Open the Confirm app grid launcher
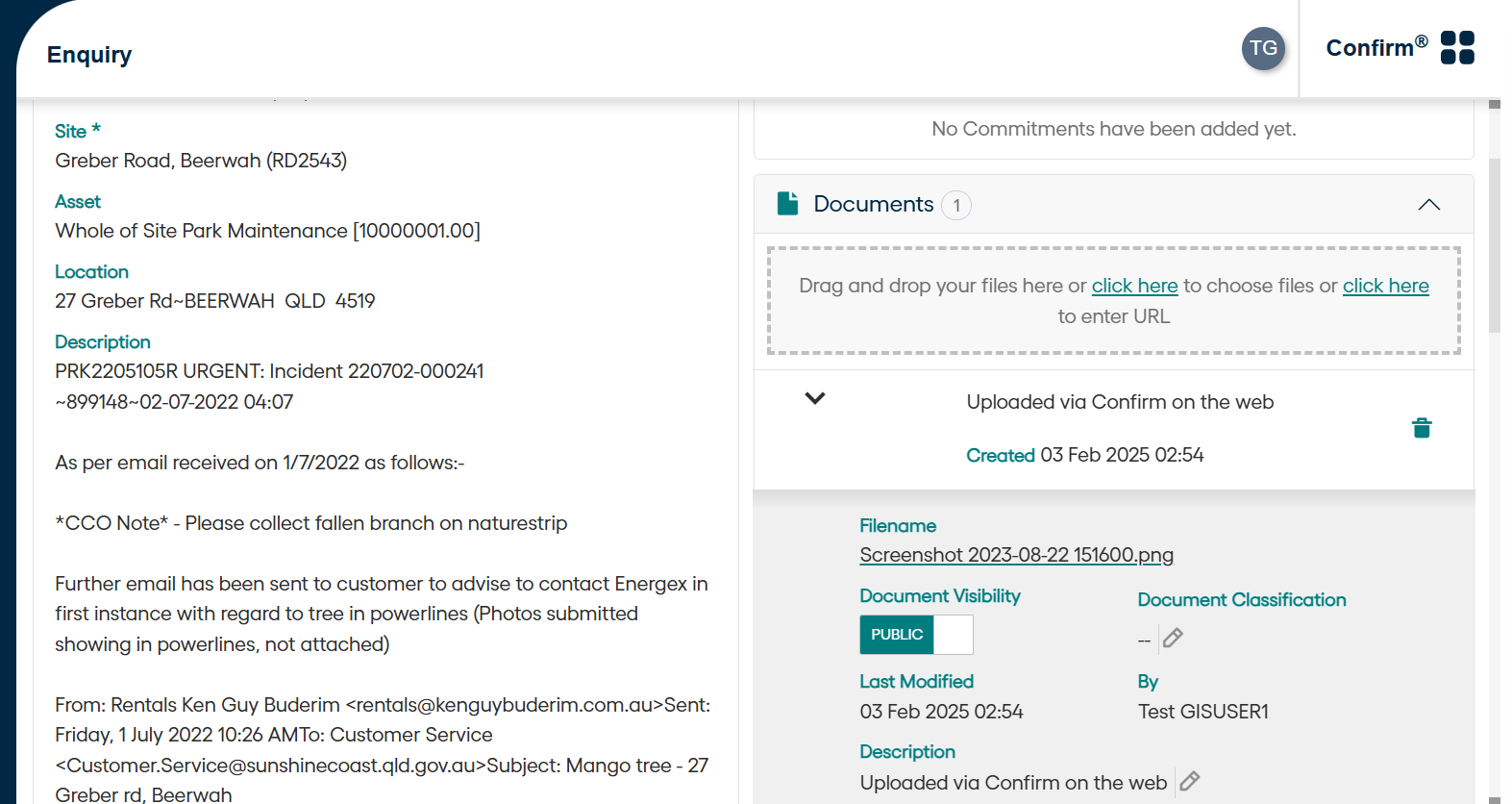The height and width of the screenshot is (804, 1512). pyautogui.click(x=1457, y=48)
